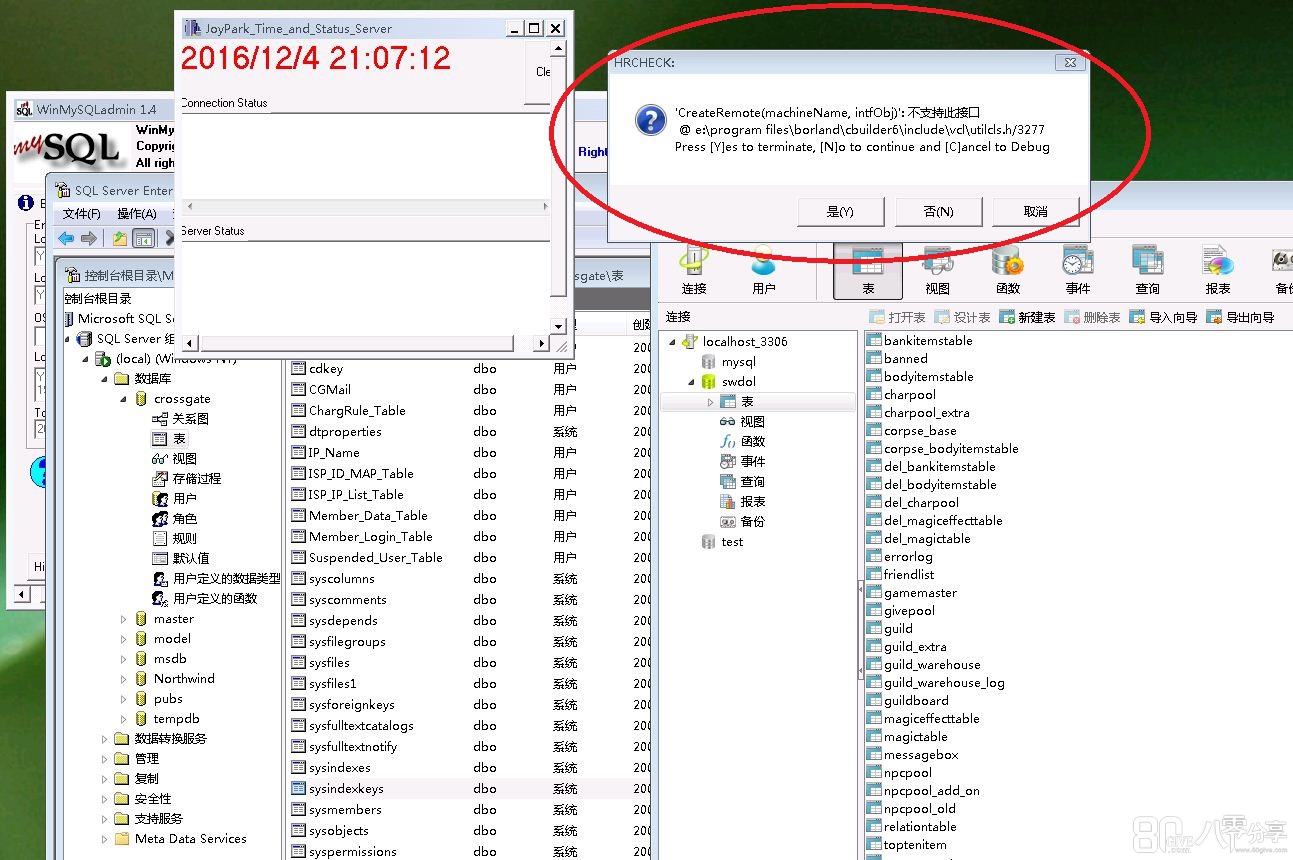This screenshot has height=860, width=1293.
Task: Open 报表 reports from the Navicat main toolbar
Action: pos(1218,271)
